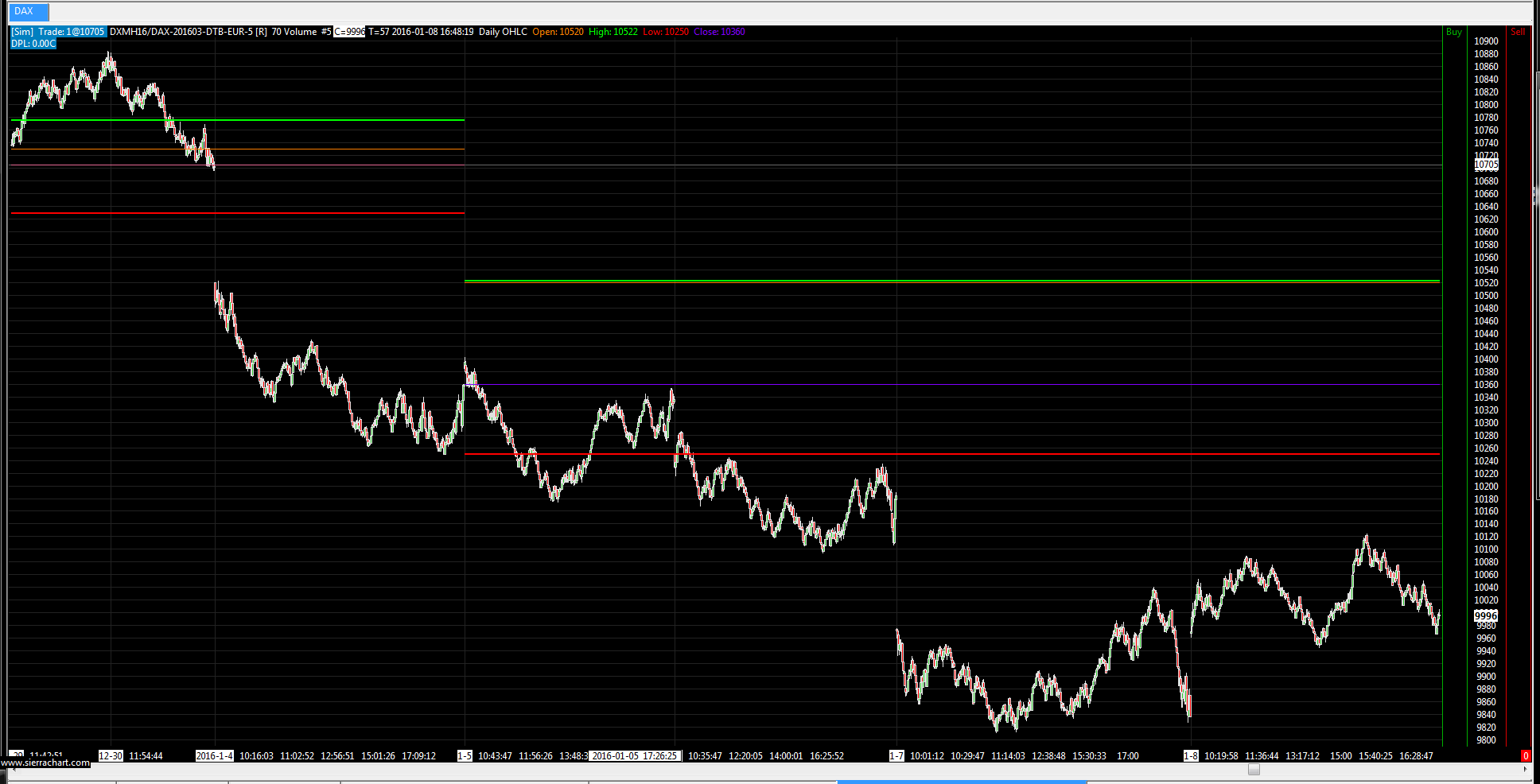Select the DPL: 0.00C profit/loss label
Viewport: 1540px width, 784px height.
tap(33, 44)
